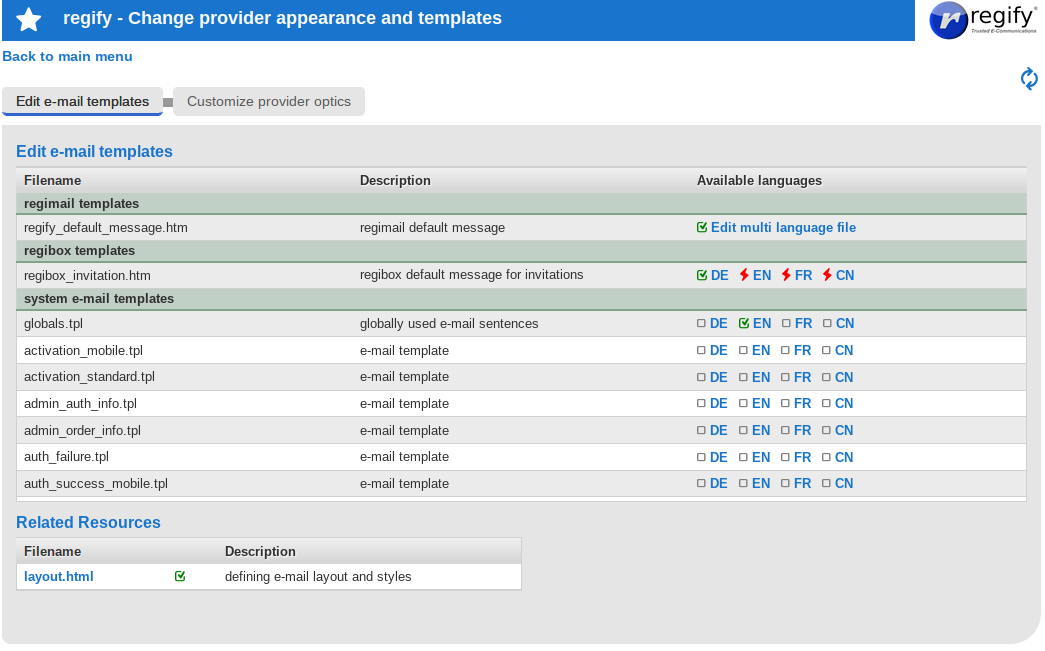Click regibox_invitation.htm filename
The image size is (1045, 651).
click(x=87, y=275)
